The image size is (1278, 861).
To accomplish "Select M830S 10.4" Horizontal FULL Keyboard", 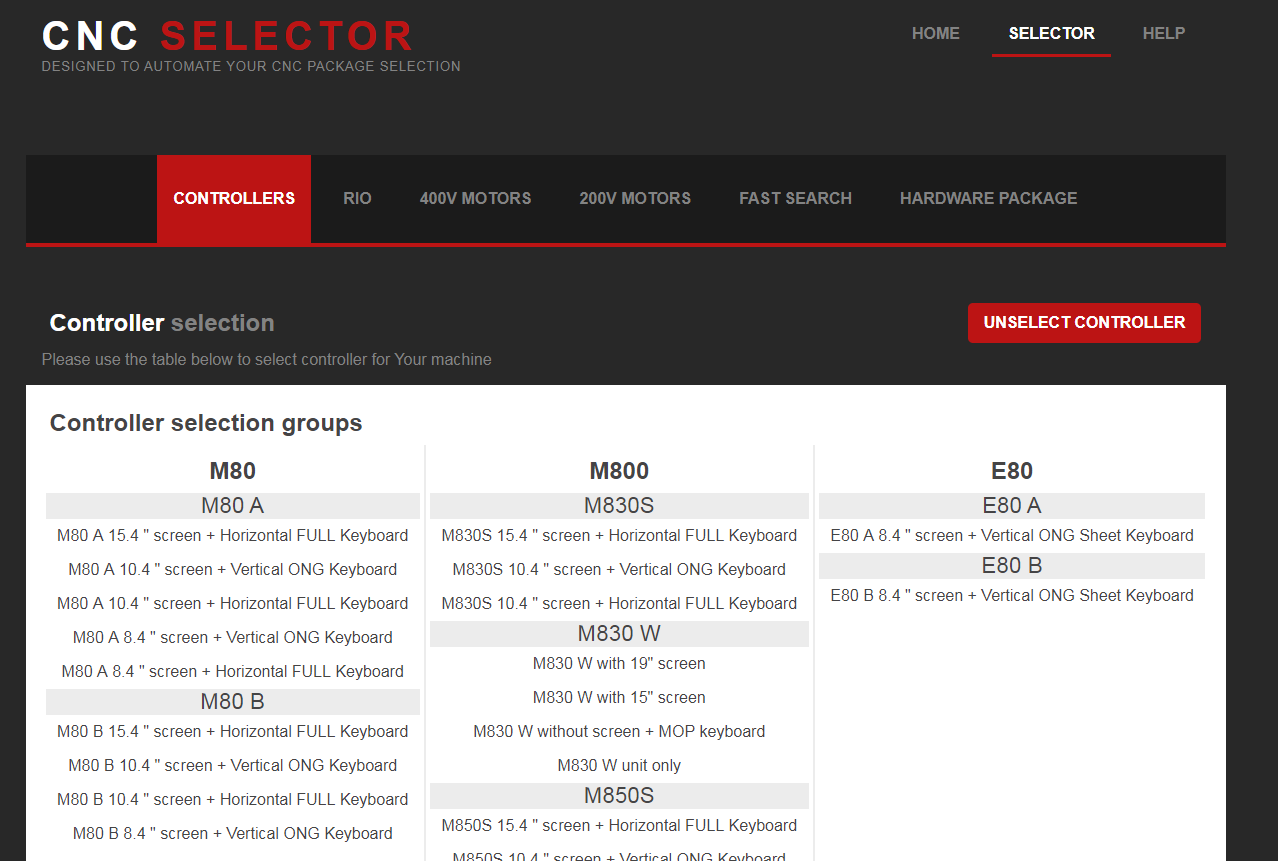I will point(619,603).
